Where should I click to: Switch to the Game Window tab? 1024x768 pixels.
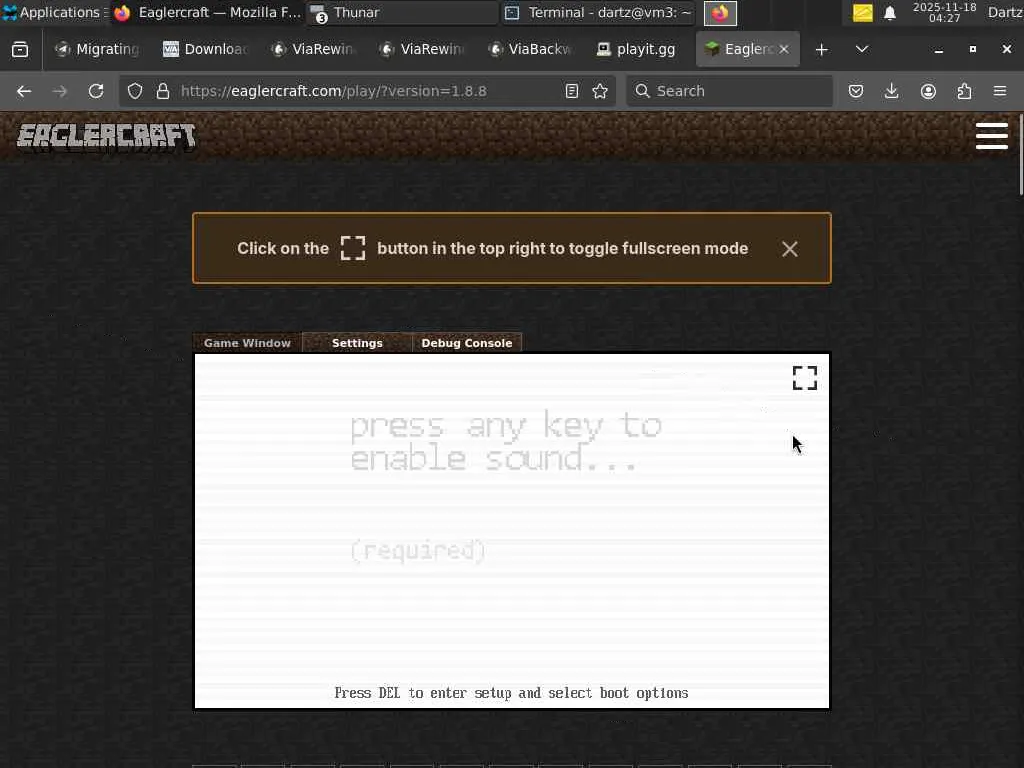[247, 343]
